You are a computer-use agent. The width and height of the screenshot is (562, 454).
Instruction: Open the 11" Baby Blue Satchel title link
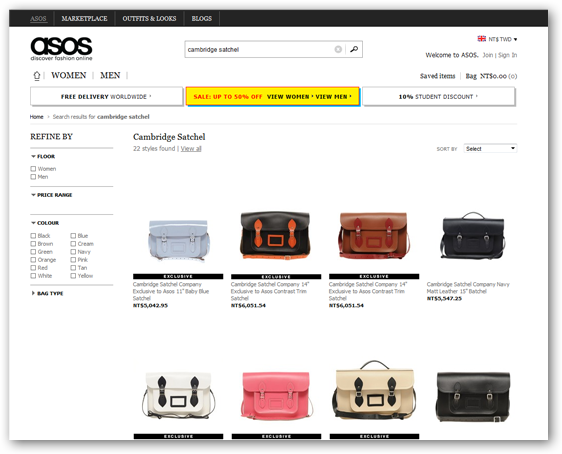pyautogui.click(x=171, y=291)
